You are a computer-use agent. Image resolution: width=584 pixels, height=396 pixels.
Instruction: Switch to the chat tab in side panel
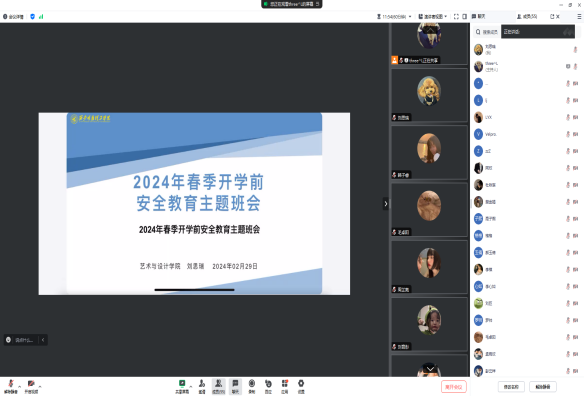coord(479,16)
